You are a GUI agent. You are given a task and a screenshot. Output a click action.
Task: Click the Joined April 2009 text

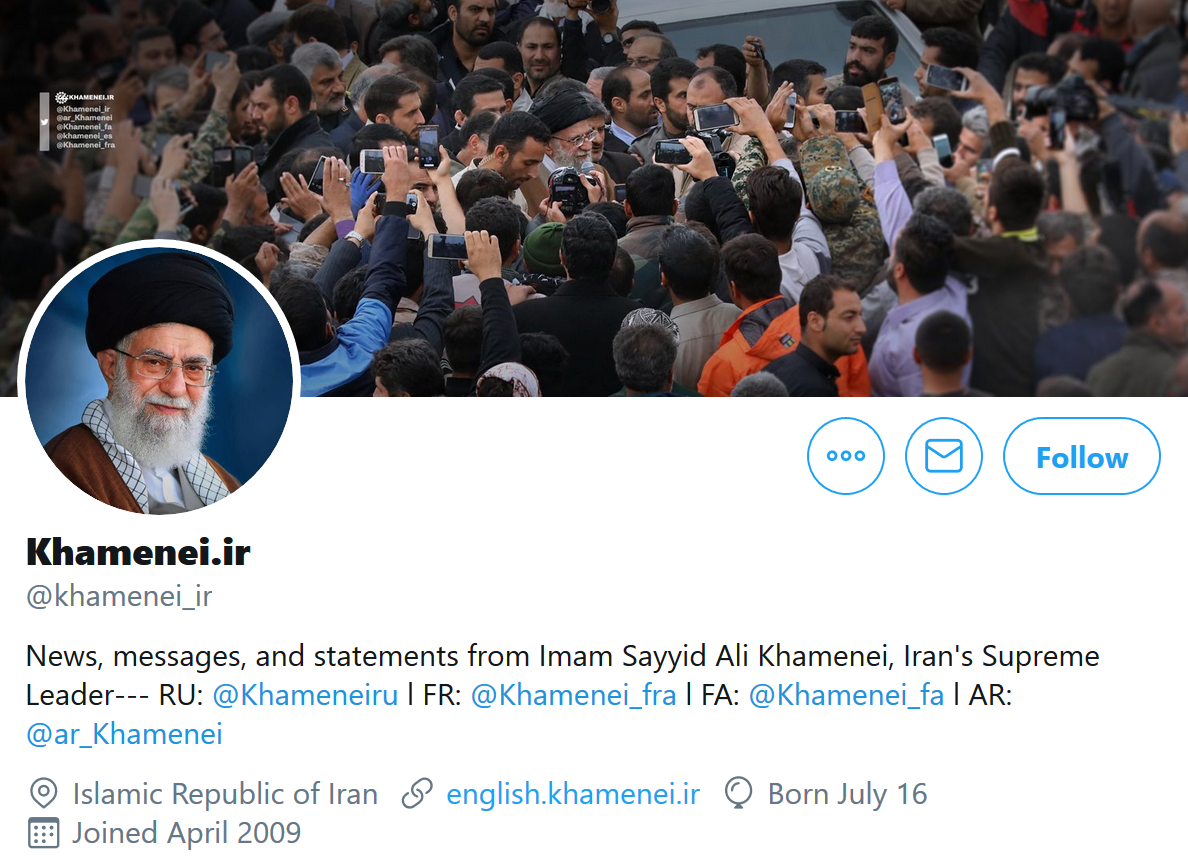(x=186, y=833)
